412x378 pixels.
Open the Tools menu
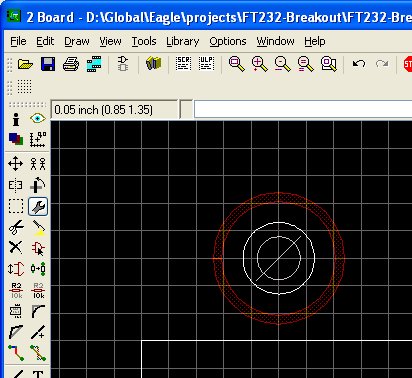pos(144,41)
